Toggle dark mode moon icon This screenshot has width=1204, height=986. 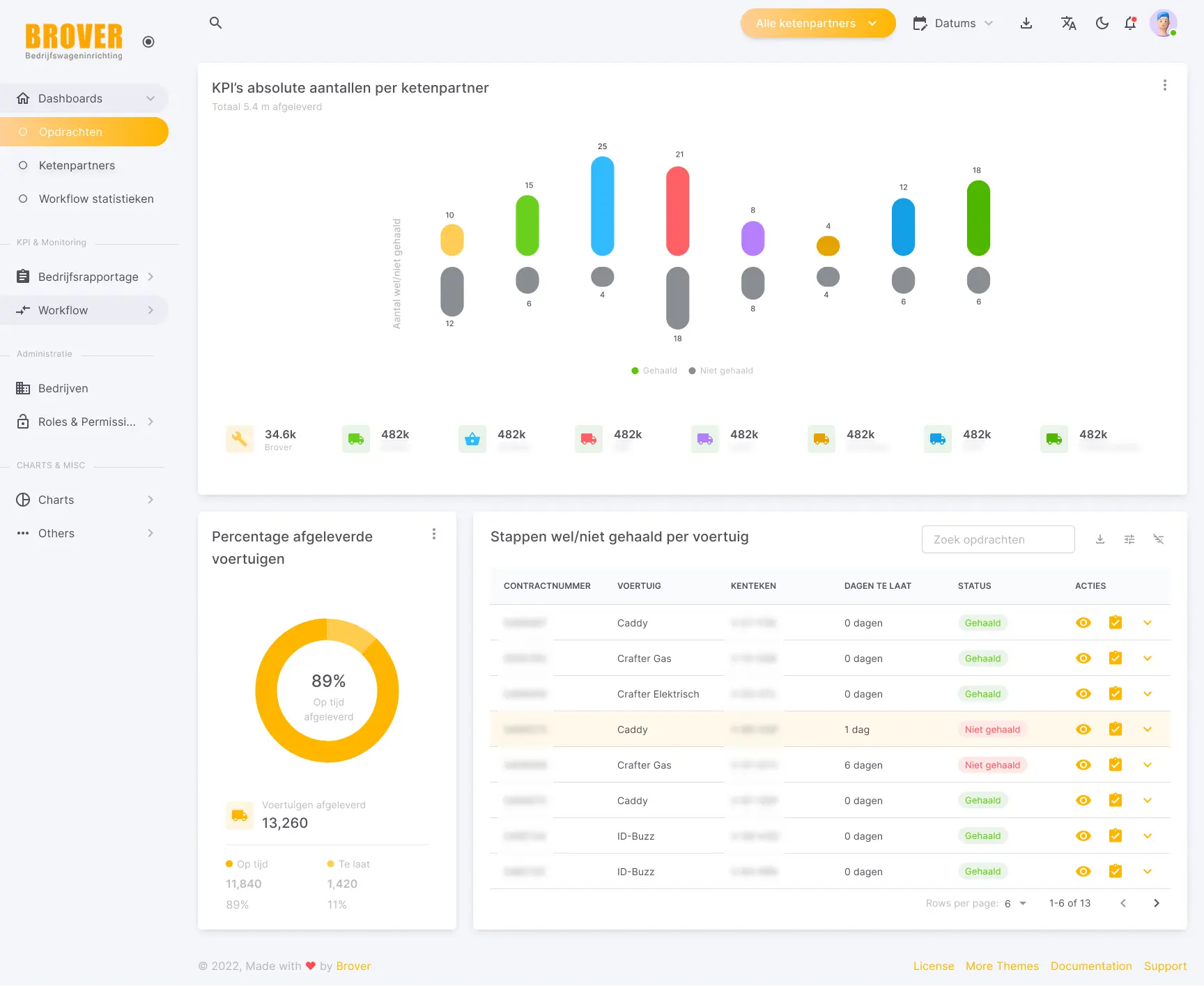1102,23
